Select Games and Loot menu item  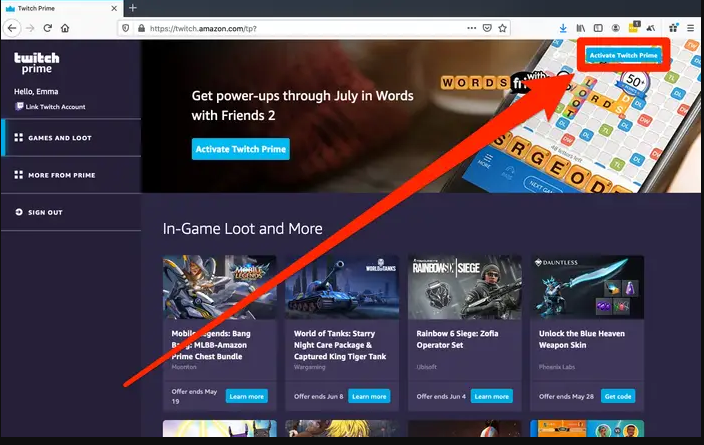coord(71,138)
